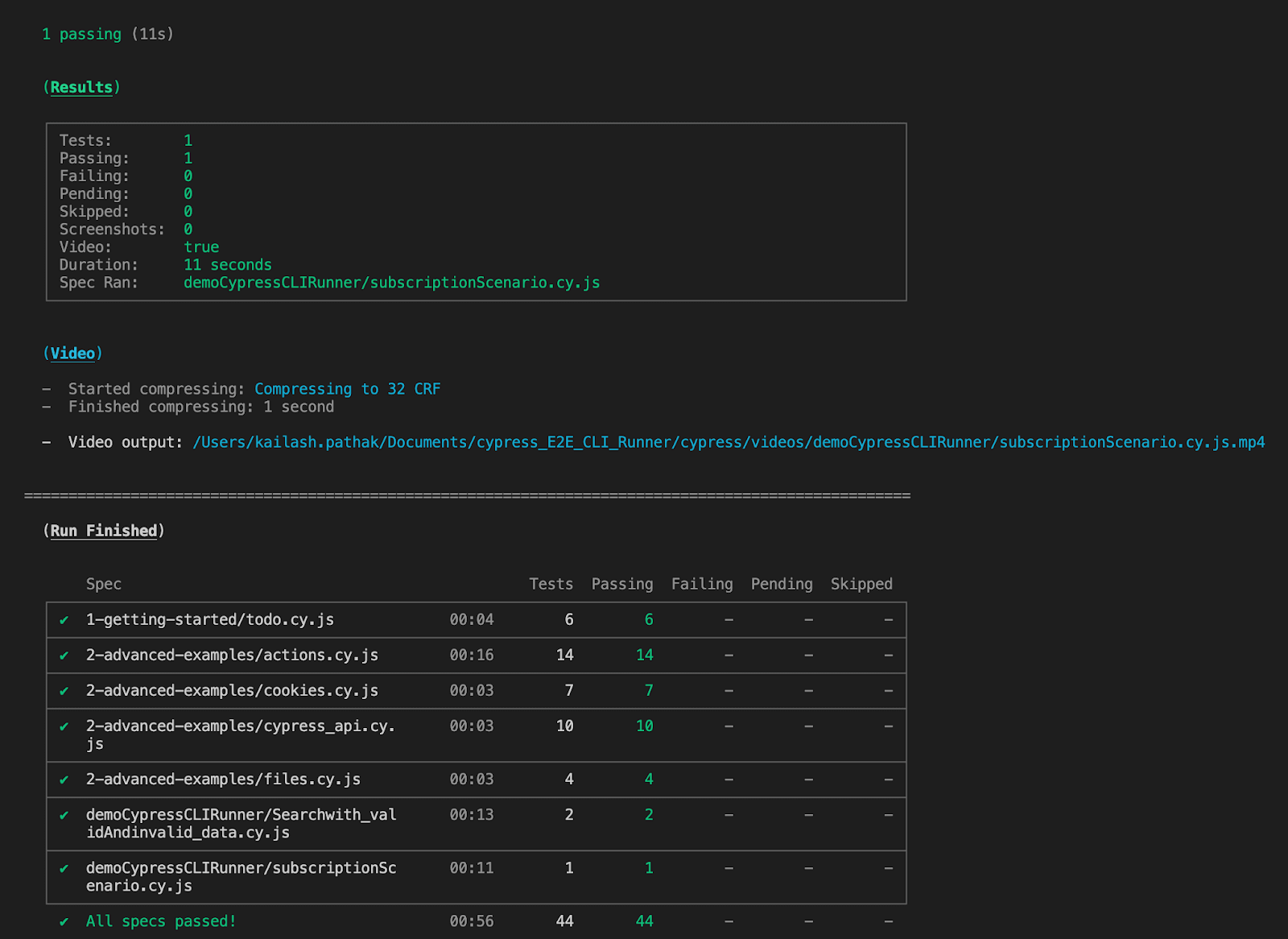The width and height of the screenshot is (1288, 939).
Task: Click the checkmark beside cypress_api.cy.js spec
Action: coord(65,726)
